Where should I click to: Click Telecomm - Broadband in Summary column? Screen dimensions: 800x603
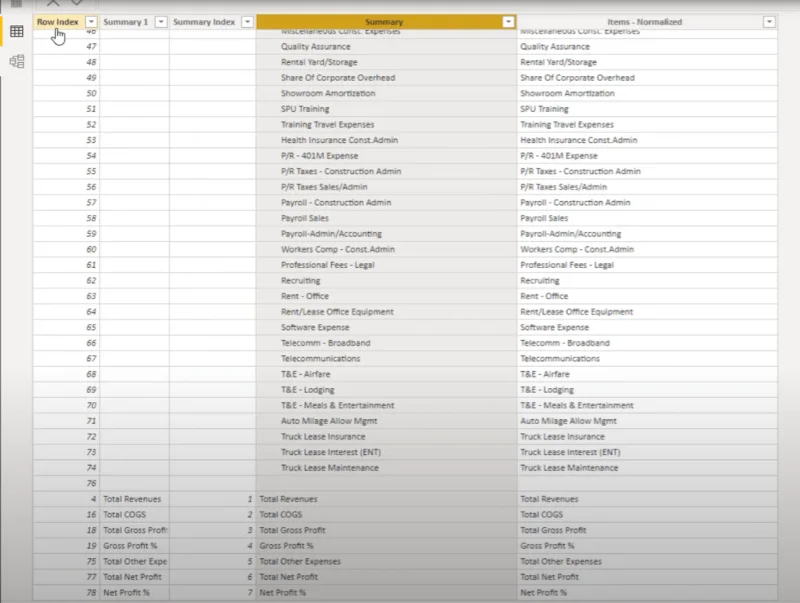(326, 343)
